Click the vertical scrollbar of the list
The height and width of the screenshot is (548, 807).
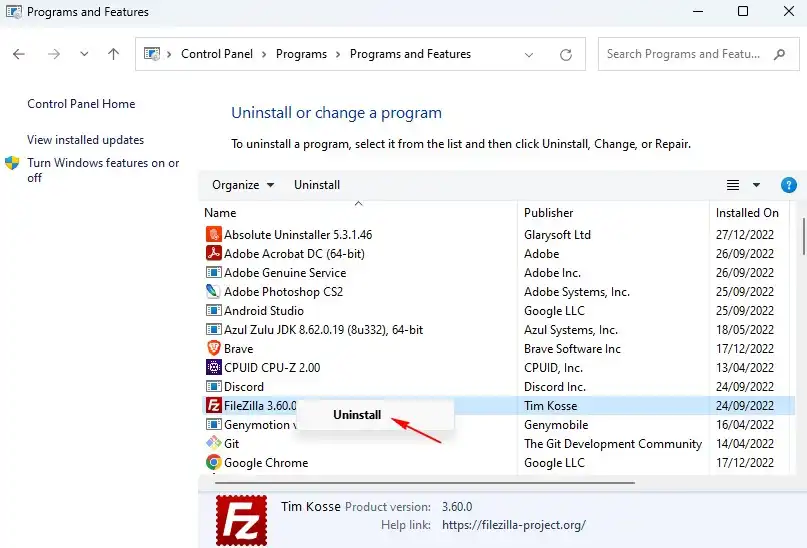pos(803,236)
